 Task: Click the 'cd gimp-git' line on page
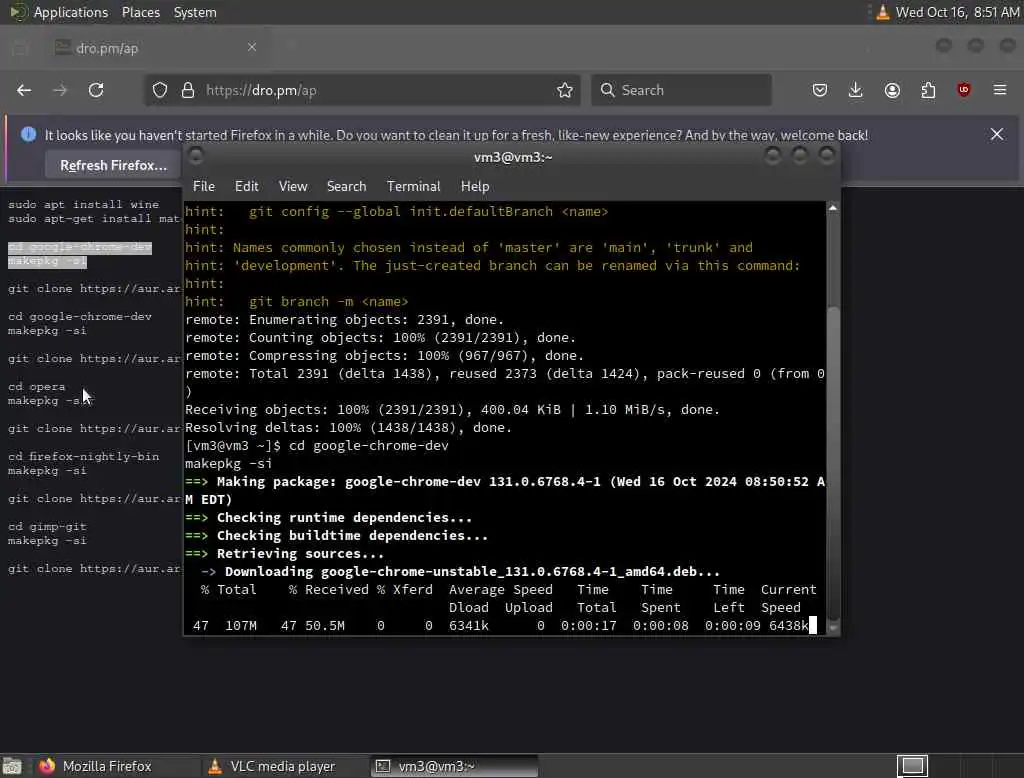47,527
